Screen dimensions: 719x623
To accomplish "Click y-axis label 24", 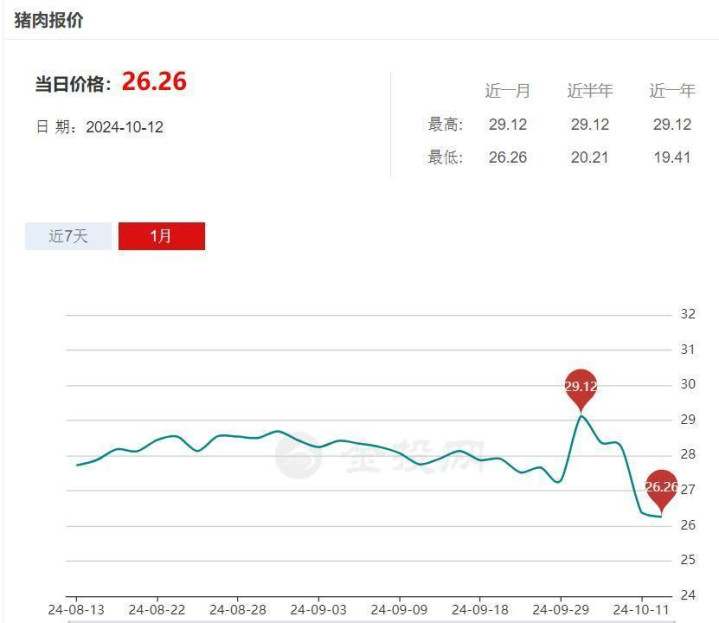I will (x=688, y=595).
